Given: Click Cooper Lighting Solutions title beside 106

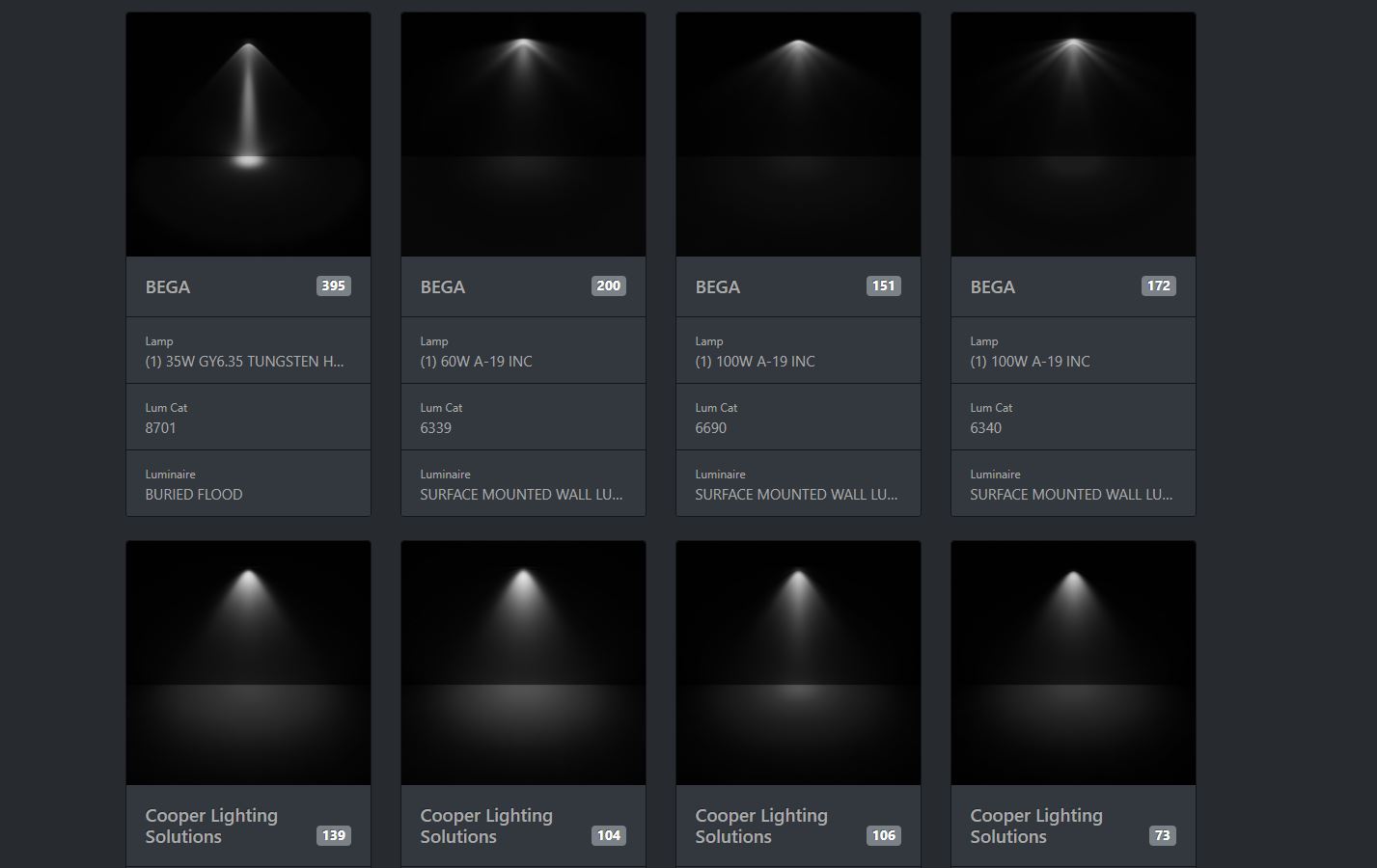Looking at the screenshot, I should 761,826.
